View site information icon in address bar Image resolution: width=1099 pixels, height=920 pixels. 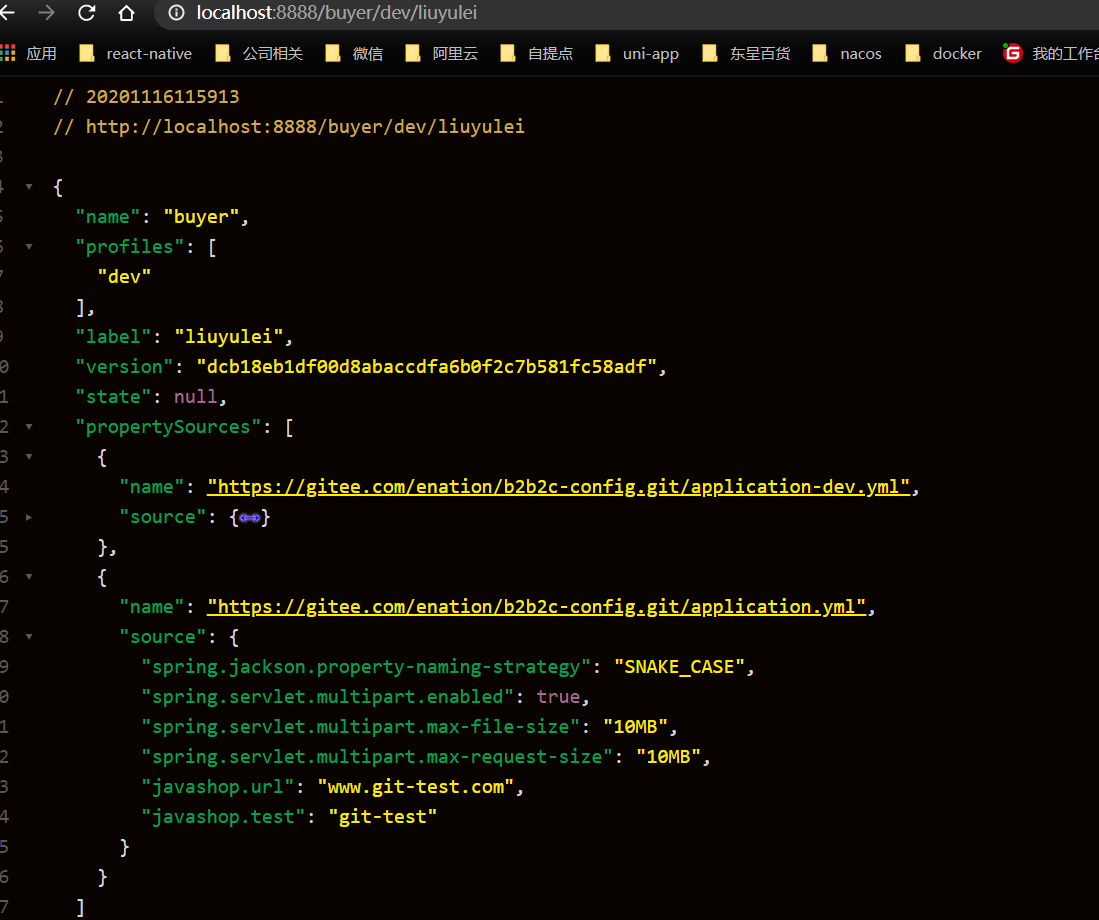(x=177, y=13)
